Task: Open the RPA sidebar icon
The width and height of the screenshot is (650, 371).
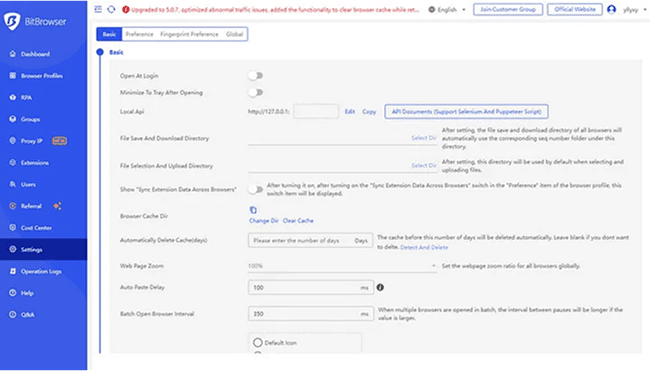Action: point(12,97)
